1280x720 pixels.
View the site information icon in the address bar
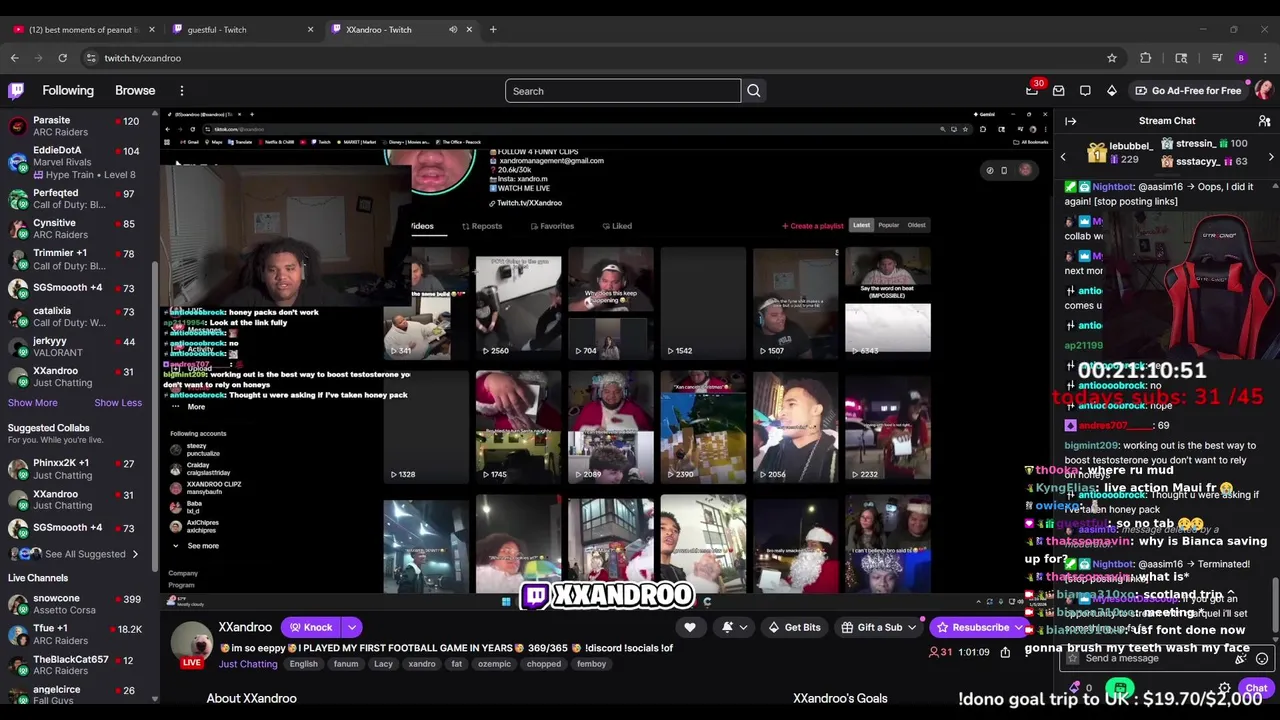click(x=91, y=58)
